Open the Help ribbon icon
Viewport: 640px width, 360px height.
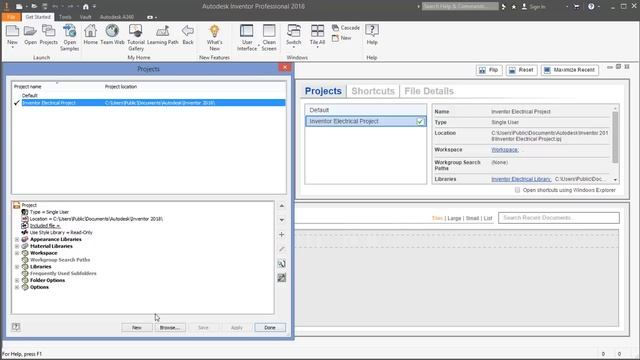pos(372,31)
